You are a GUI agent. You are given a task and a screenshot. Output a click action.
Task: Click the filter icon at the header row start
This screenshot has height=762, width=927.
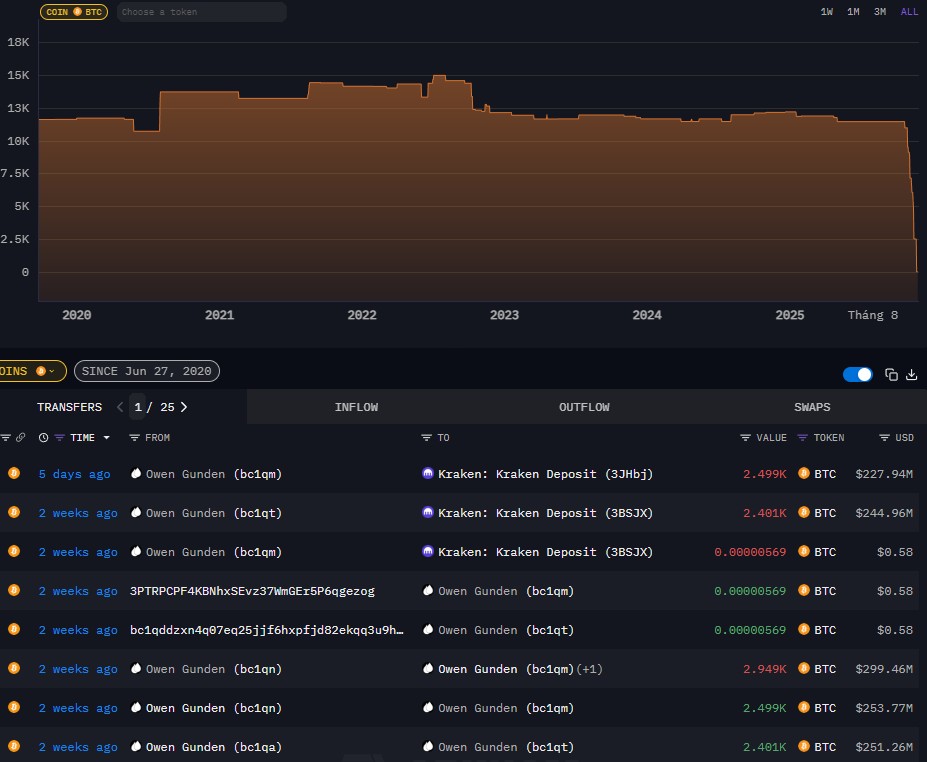[x=6, y=438]
